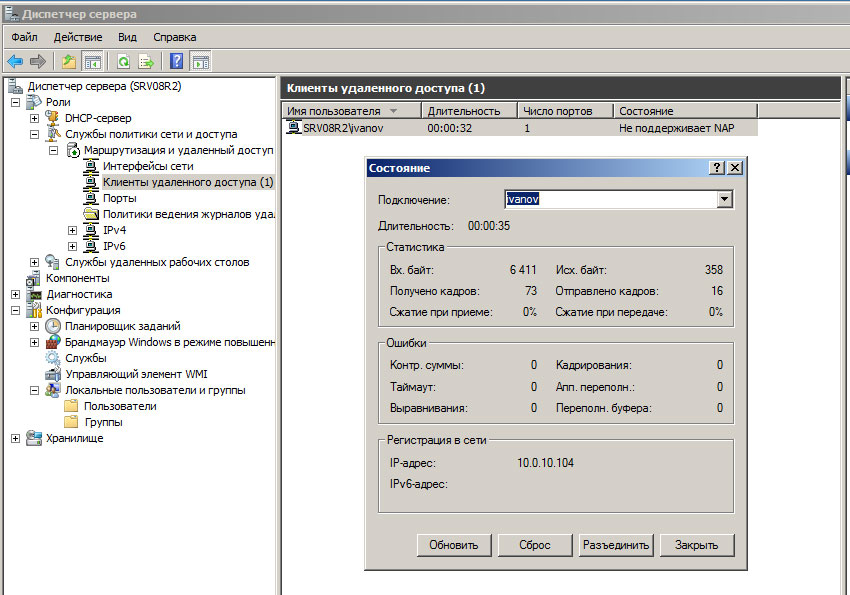Viewport: 850px width, 595px height.
Task: Expand the IPv4 tree node
Action: point(72,230)
